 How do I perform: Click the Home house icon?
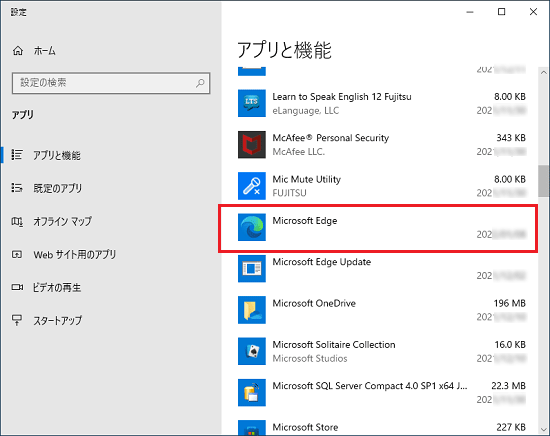[x=18, y=51]
